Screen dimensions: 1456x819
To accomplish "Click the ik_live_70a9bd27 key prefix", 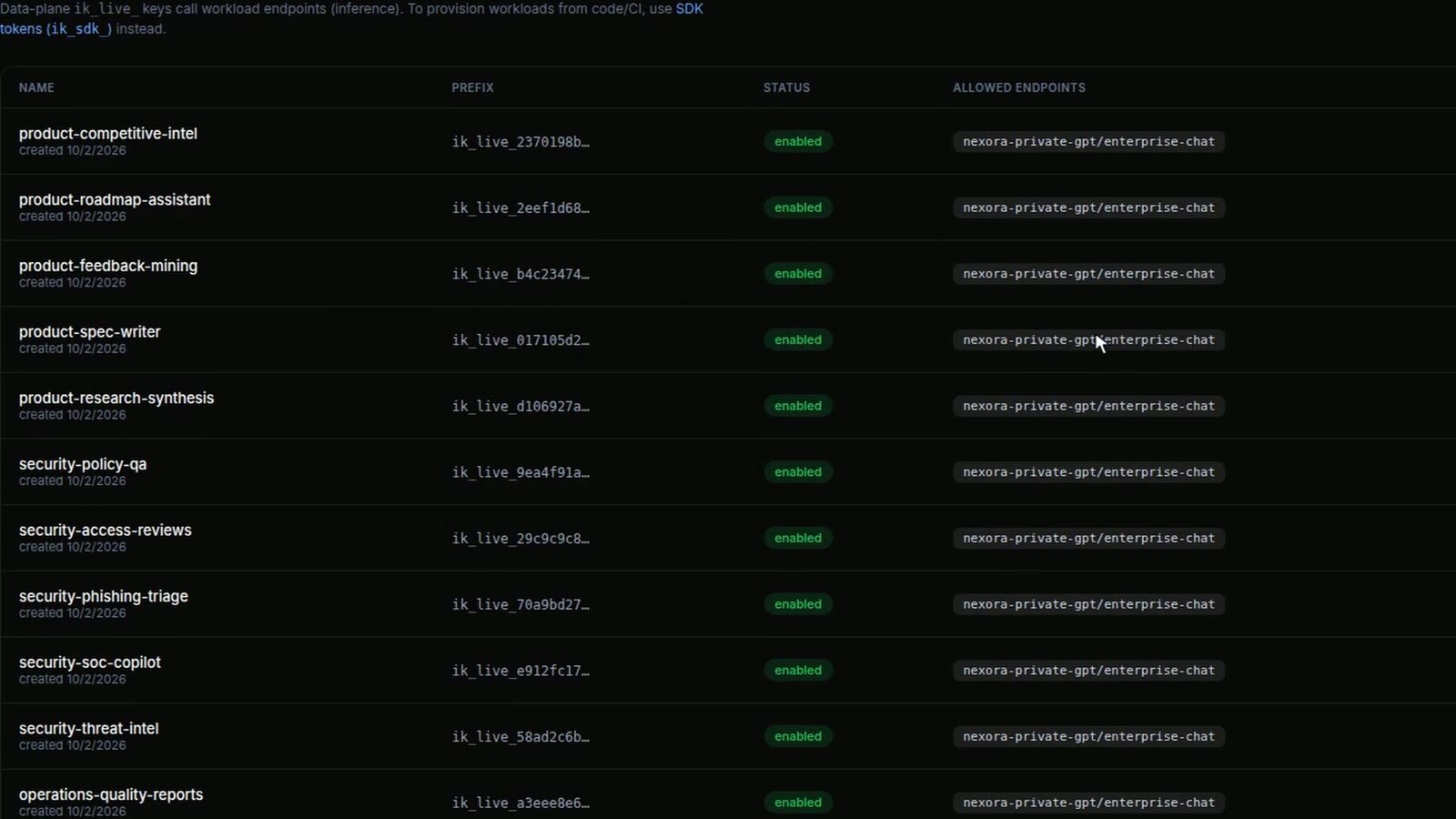I will pos(521,605).
